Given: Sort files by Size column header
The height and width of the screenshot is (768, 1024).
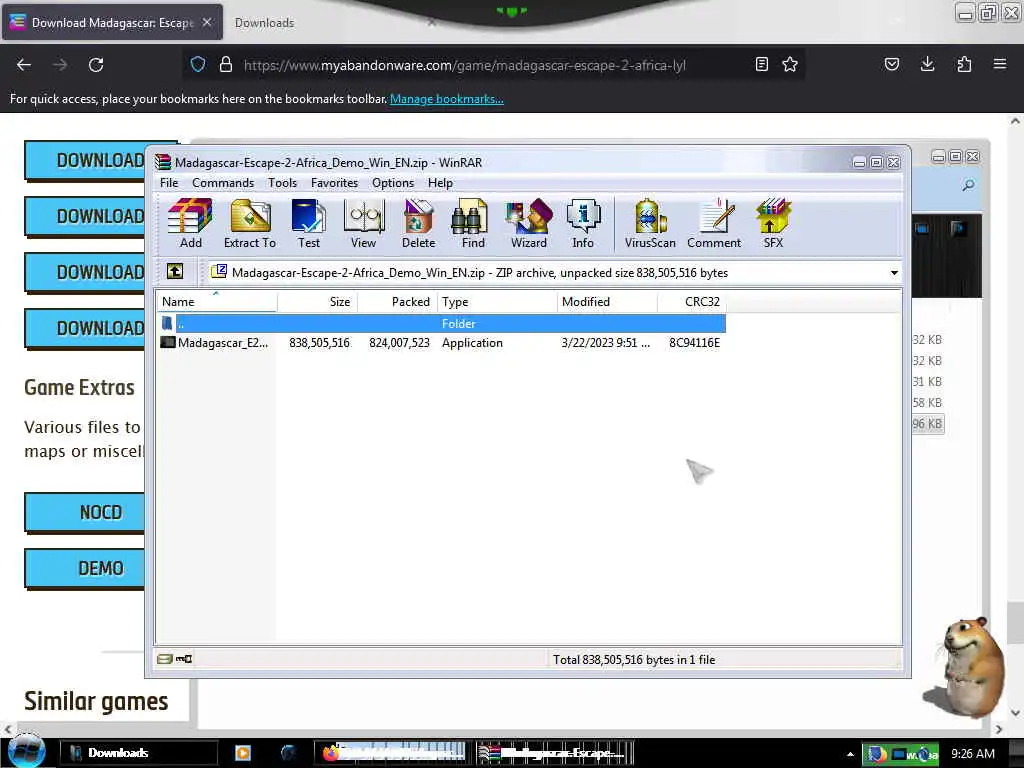Looking at the screenshot, I should [x=317, y=302].
